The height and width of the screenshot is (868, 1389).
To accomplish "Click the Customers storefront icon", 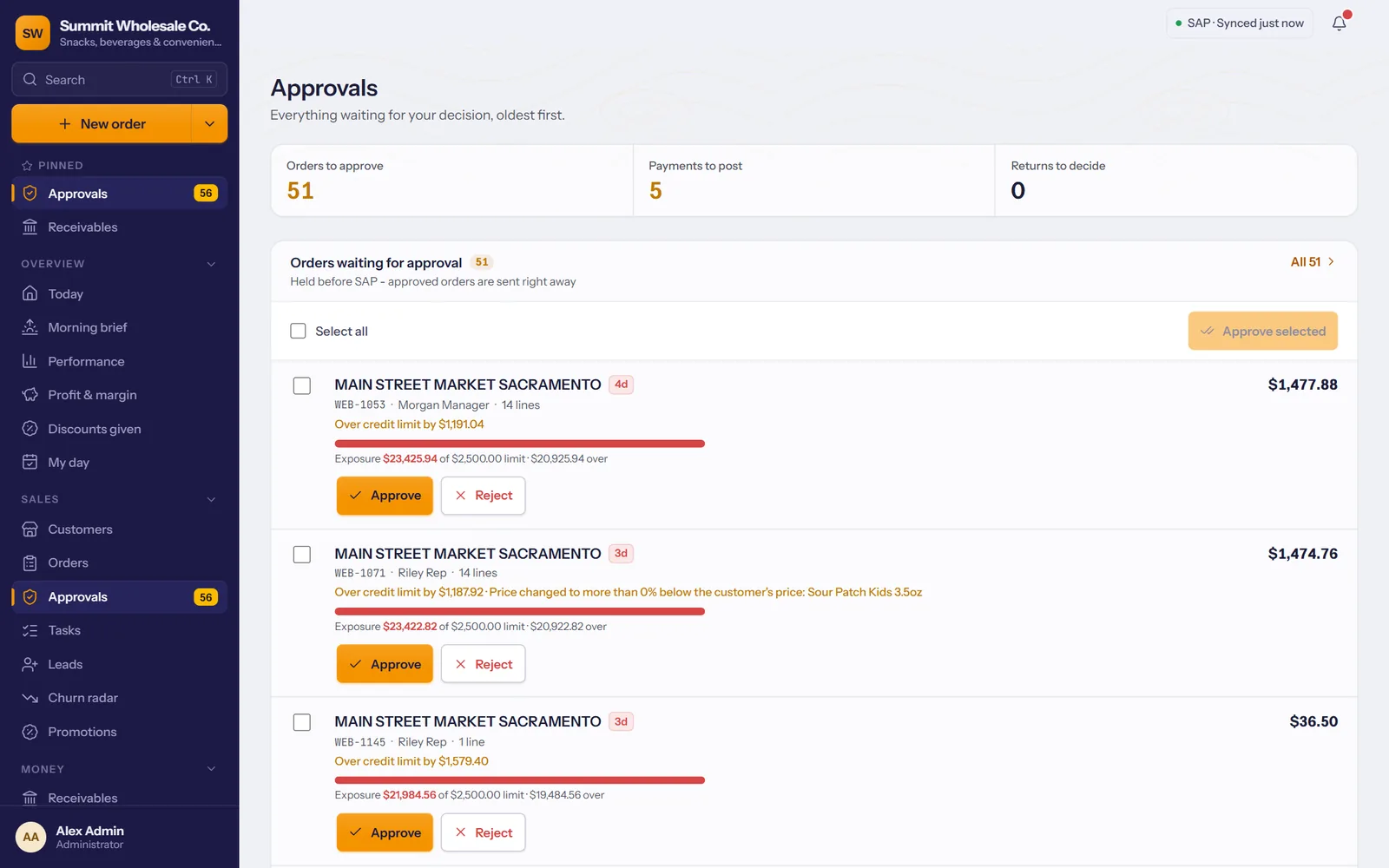I will tap(30, 529).
